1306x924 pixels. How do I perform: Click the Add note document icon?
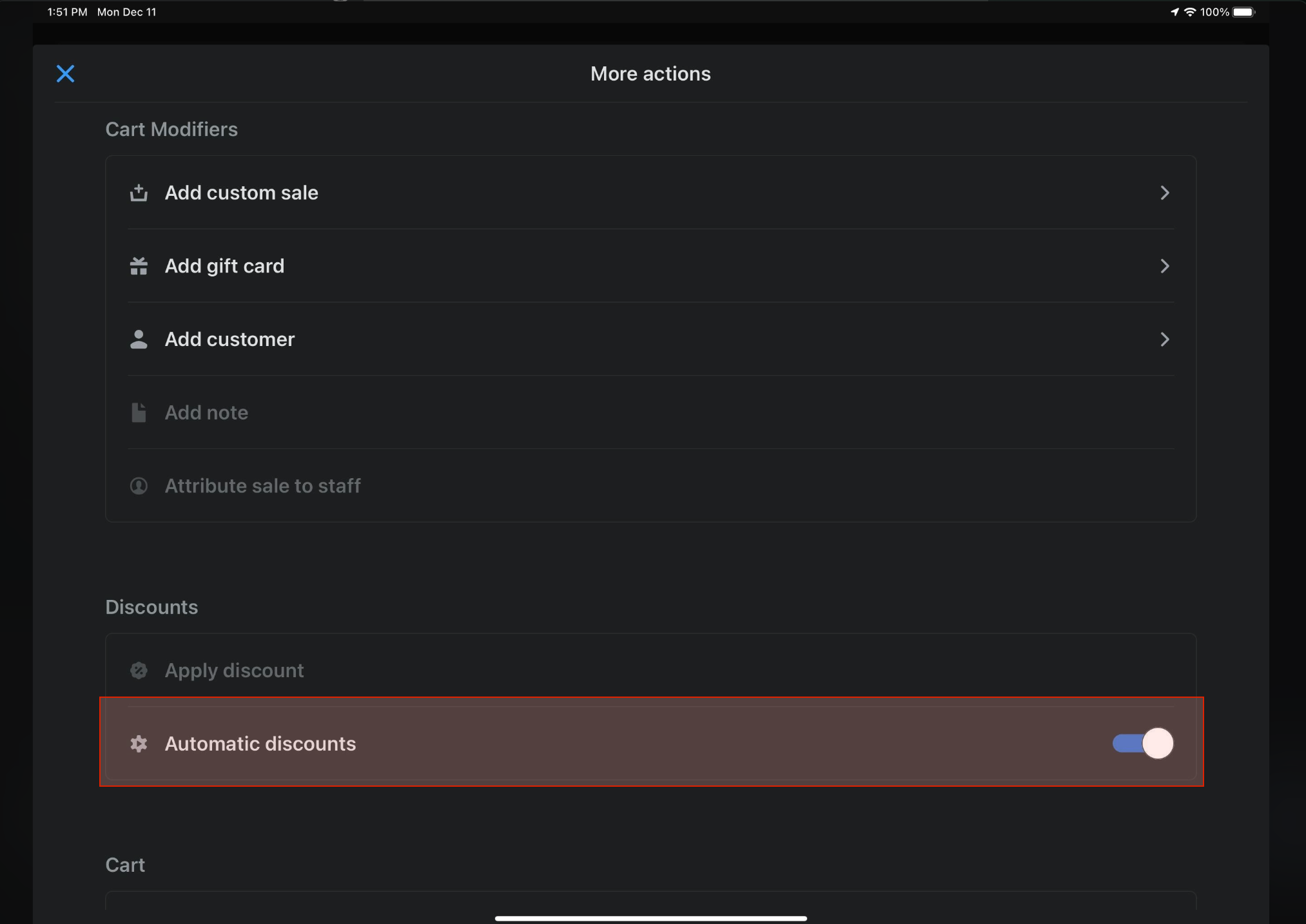coord(139,412)
